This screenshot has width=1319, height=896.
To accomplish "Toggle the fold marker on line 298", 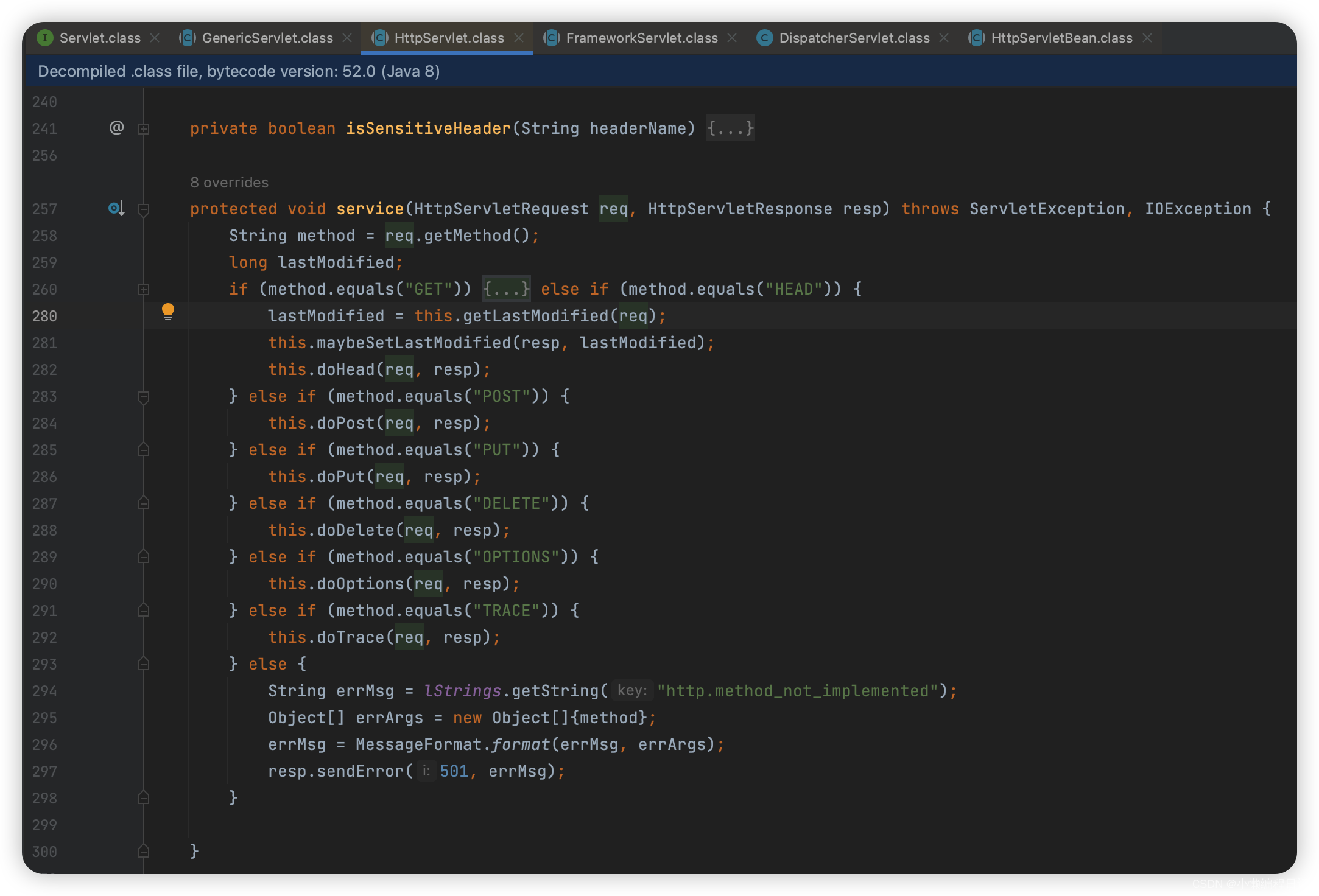I will [144, 798].
